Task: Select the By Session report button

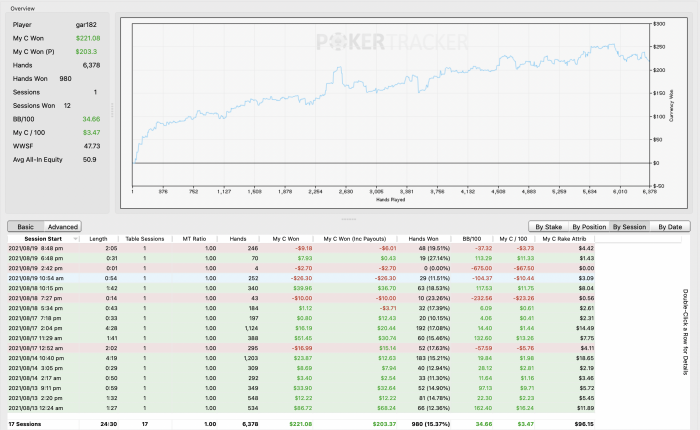Action: (x=629, y=226)
